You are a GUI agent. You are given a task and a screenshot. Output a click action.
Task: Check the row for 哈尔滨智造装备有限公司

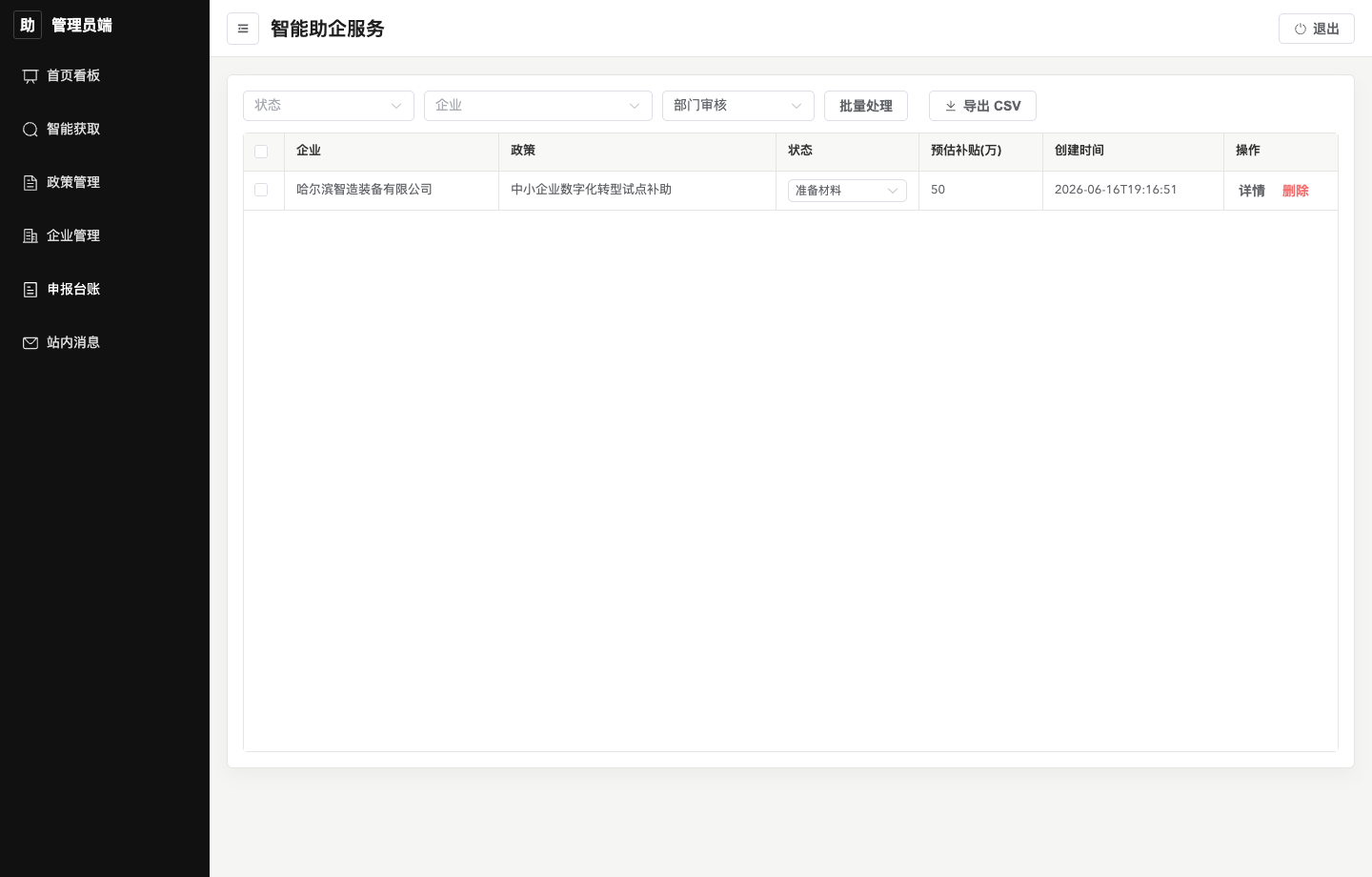261,190
